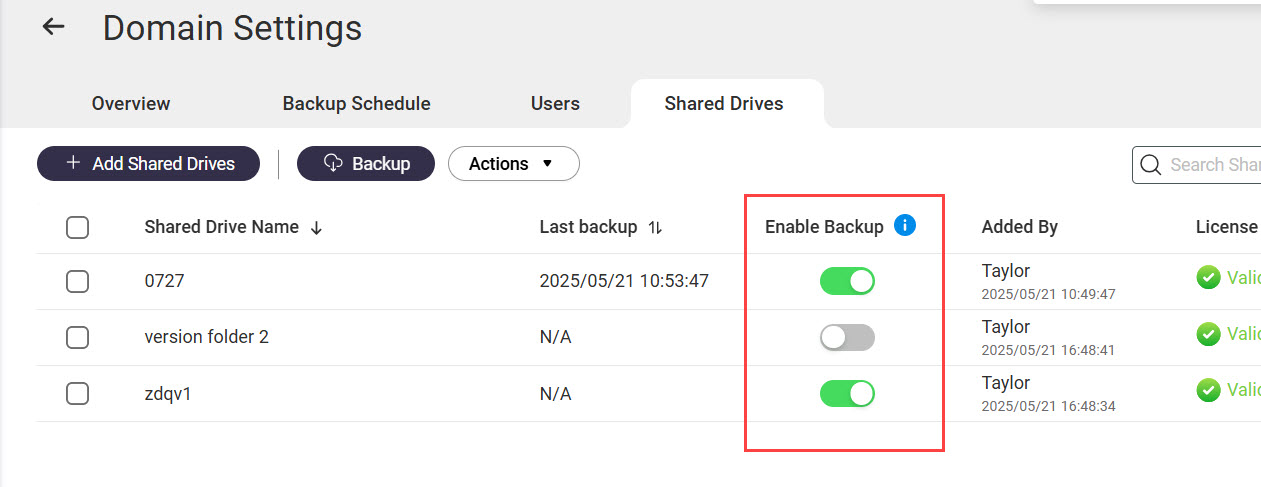1261x487 pixels.
Task: Click the green Valid check icon for 0727
Action: click(1208, 278)
